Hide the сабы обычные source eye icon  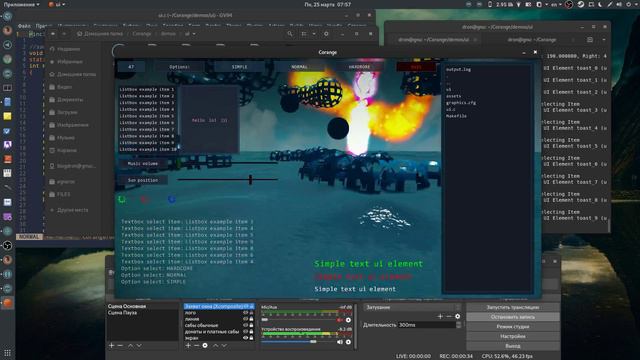pos(245,325)
